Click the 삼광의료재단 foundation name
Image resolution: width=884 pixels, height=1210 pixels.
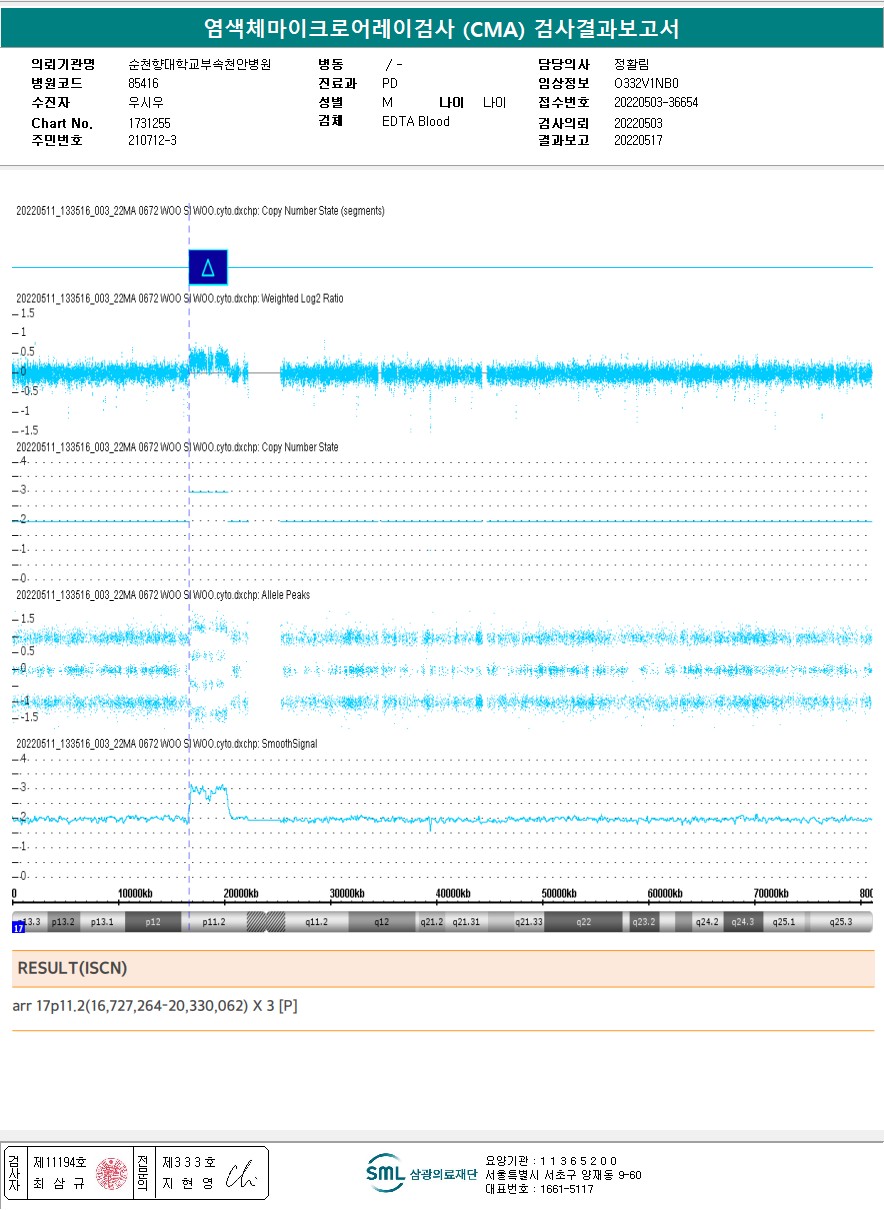(444, 1174)
